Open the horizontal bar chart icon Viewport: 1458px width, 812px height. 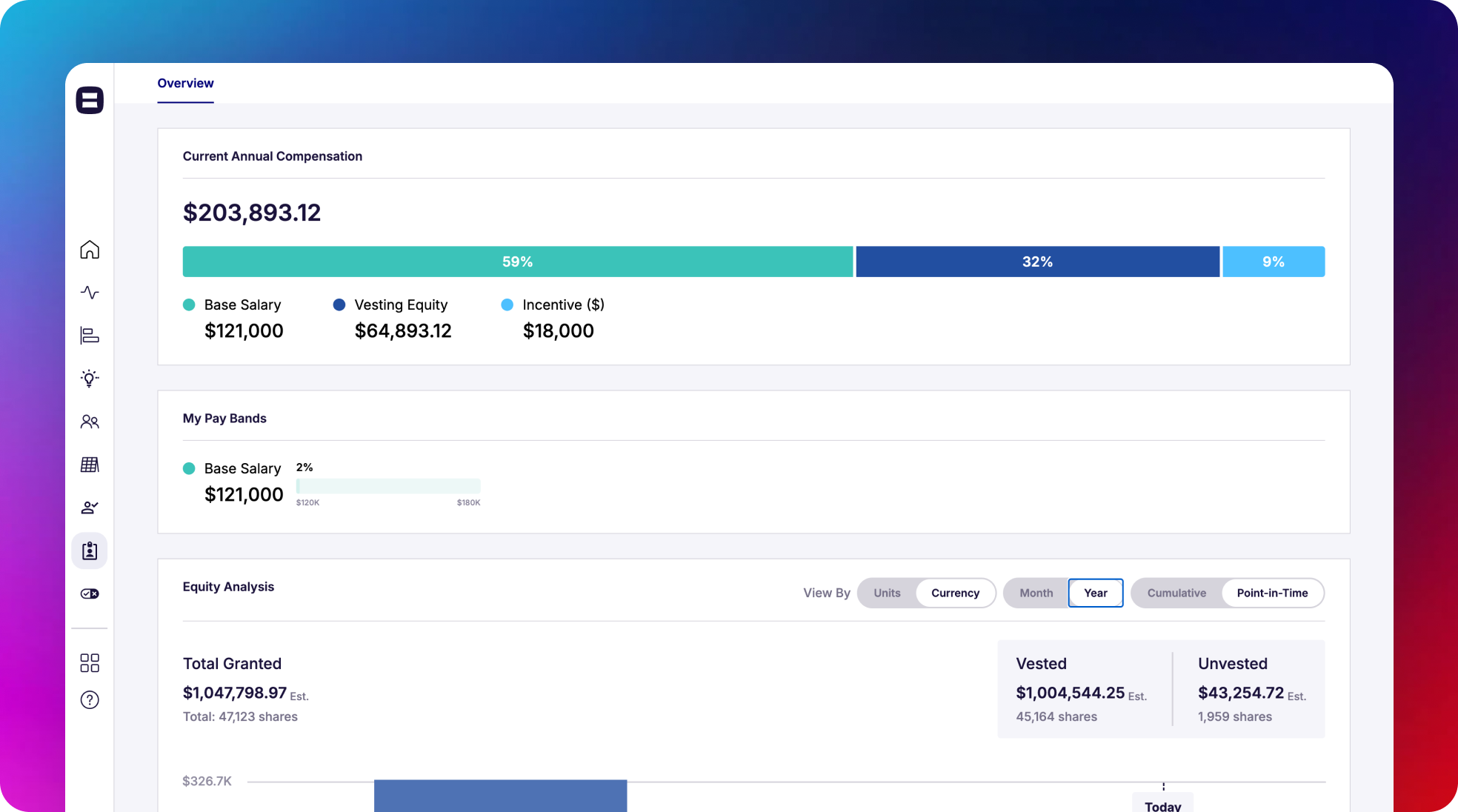click(x=90, y=336)
